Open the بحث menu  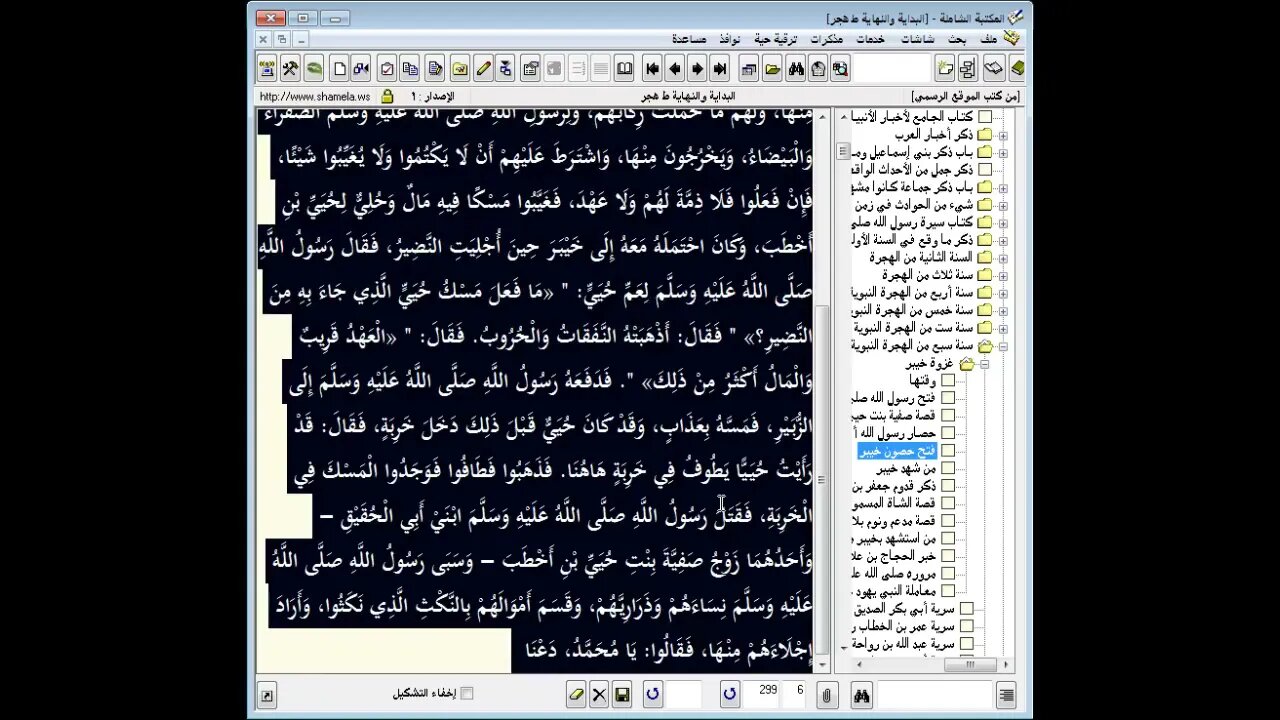(958, 39)
